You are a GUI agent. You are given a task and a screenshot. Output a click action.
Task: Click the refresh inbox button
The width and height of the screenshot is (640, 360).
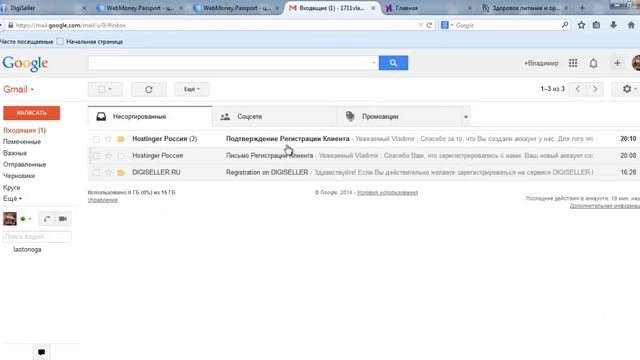click(x=149, y=89)
